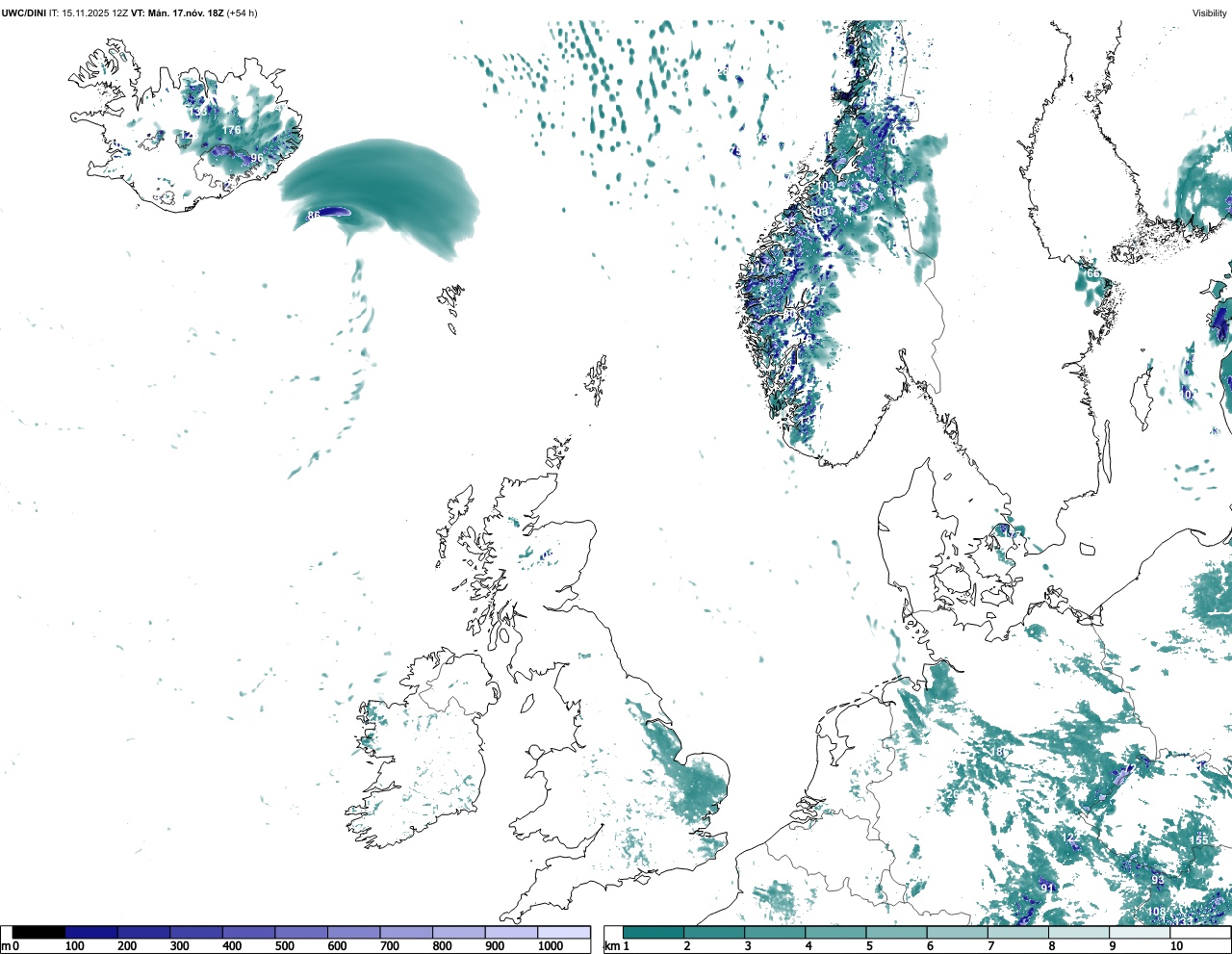Viewport: 1232px width, 954px height.
Task: Select the '1000' tick on the metre legend
Action: 551,946
